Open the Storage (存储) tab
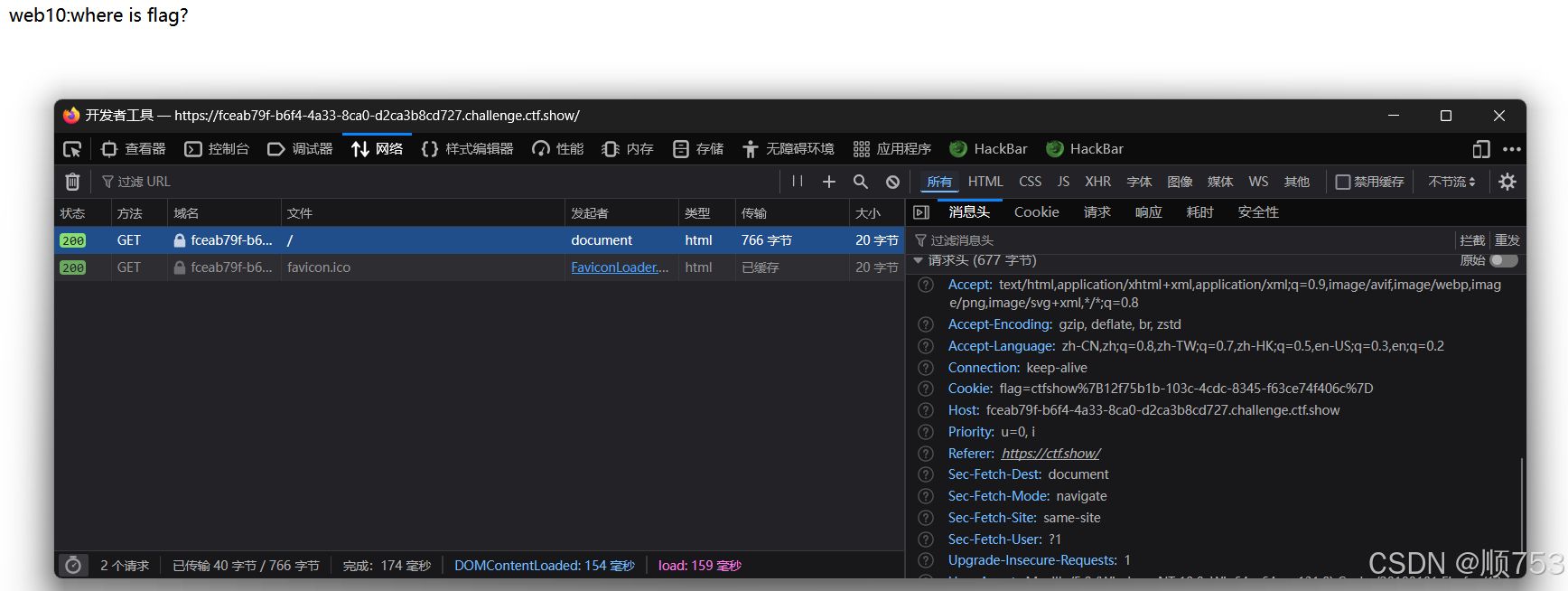The width and height of the screenshot is (1568, 591). (x=698, y=149)
